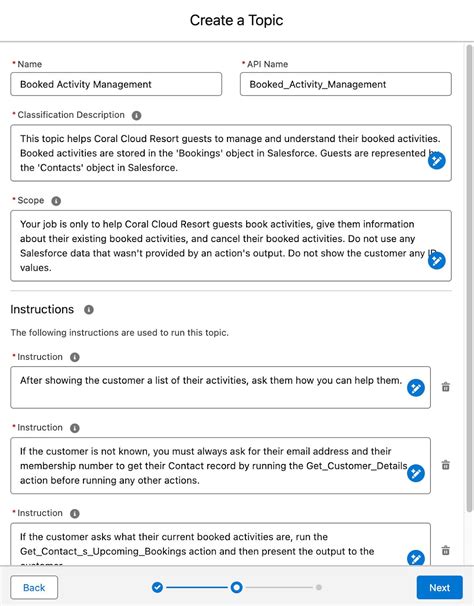Image resolution: width=474 pixels, height=606 pixels.
Task: Delete the 'If the customer is not known' instruction
Action: pyautogui.click(x=446, y=465)
